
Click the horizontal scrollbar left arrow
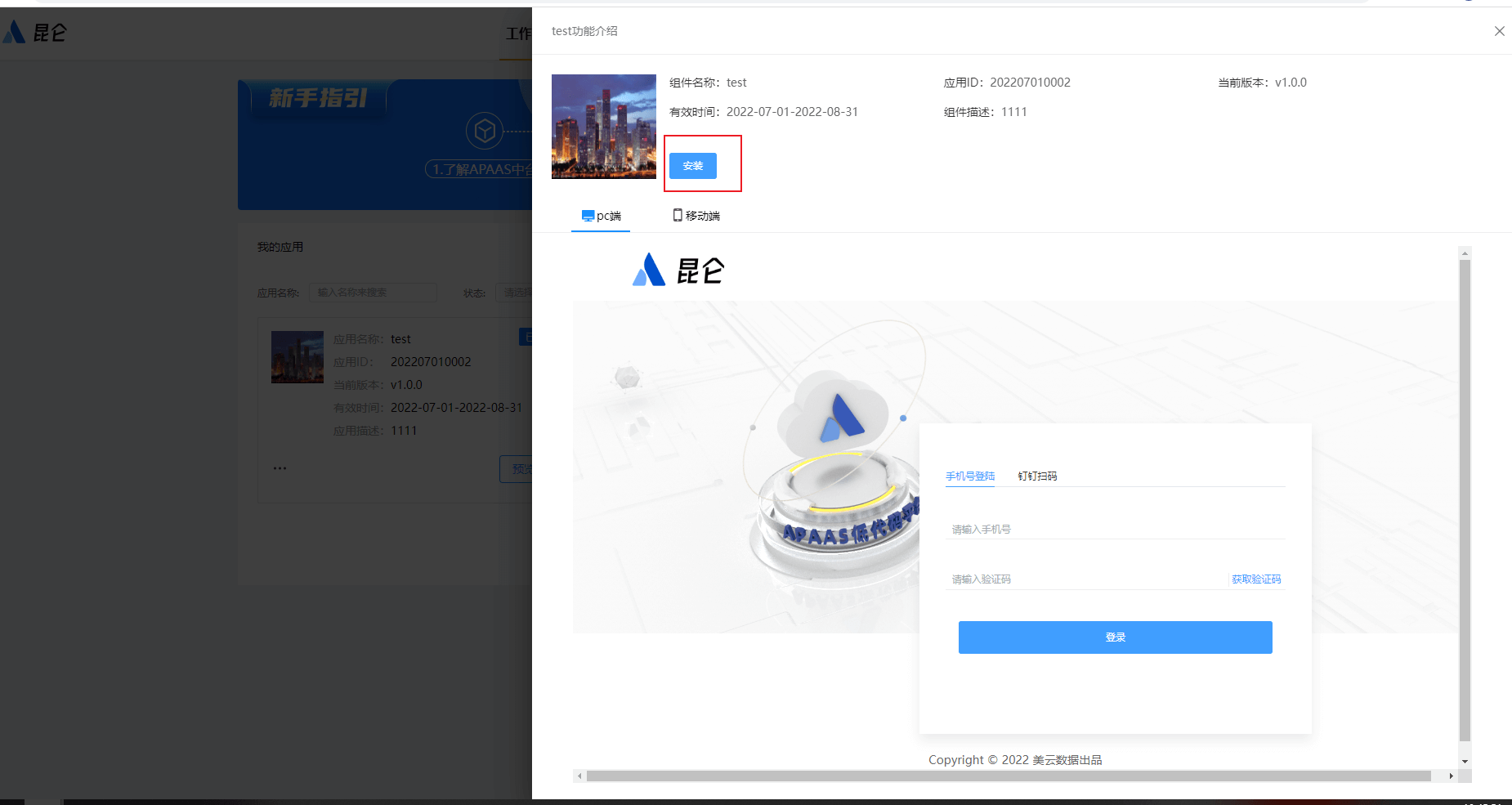coord(579,776)
